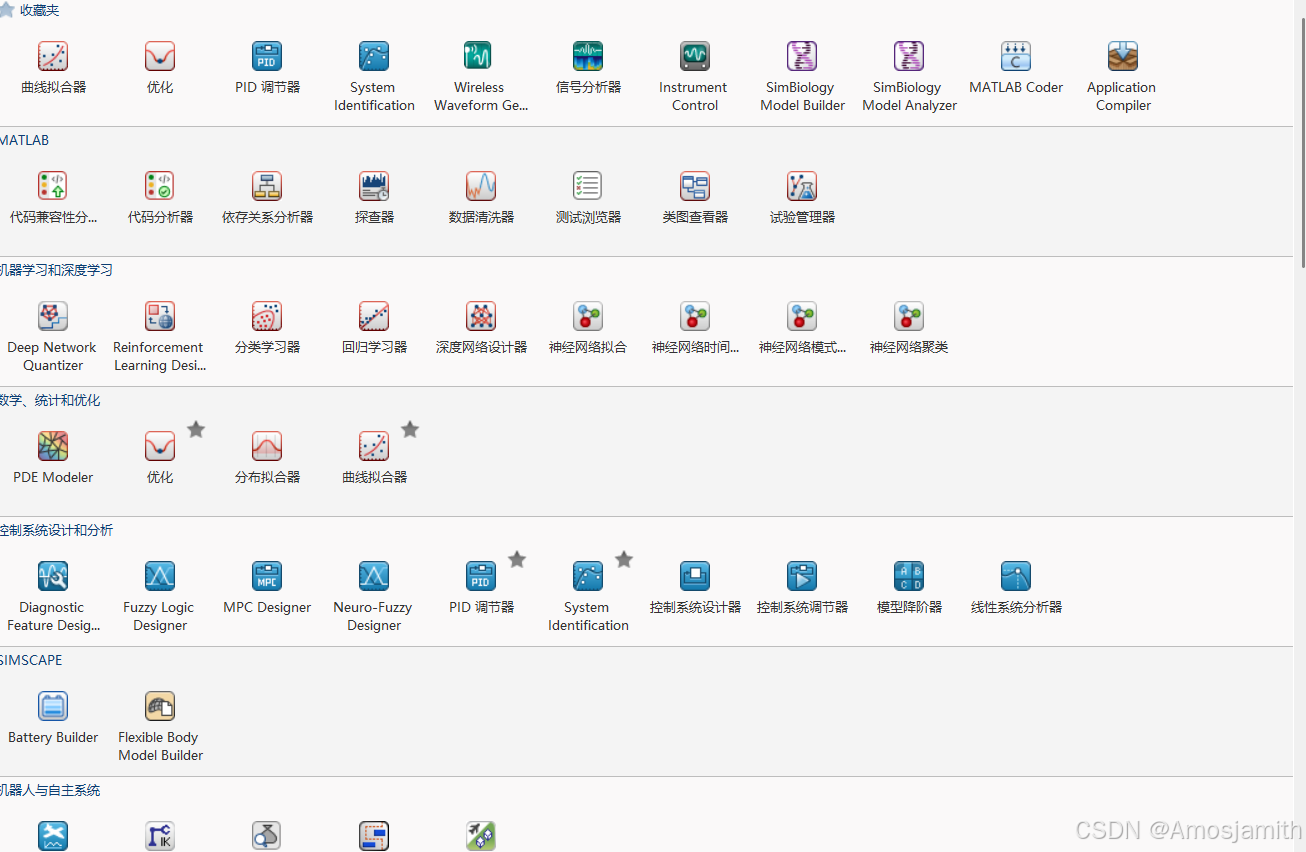
Task: Launch 探查器 app
Action: 374,198
